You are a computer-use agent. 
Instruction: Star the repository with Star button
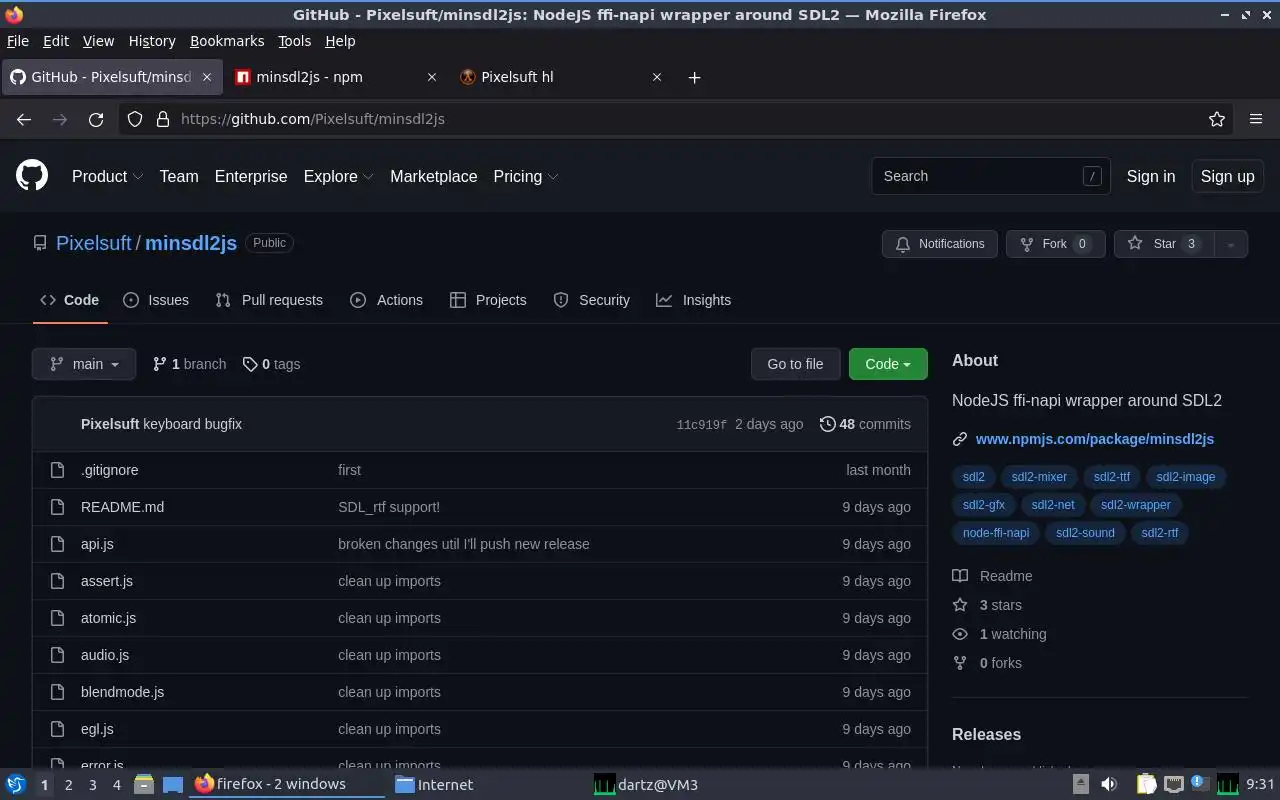click(1164, 244)
